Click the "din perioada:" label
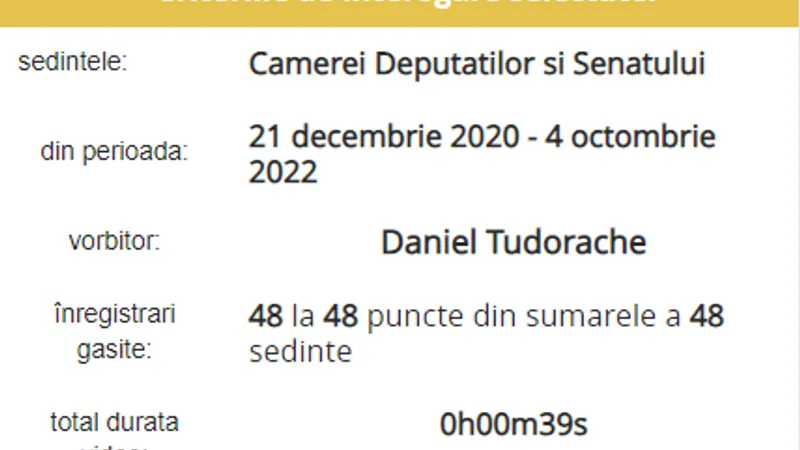Image resolution: width=800 pixels, height=450 pixels. click(114, 152)
